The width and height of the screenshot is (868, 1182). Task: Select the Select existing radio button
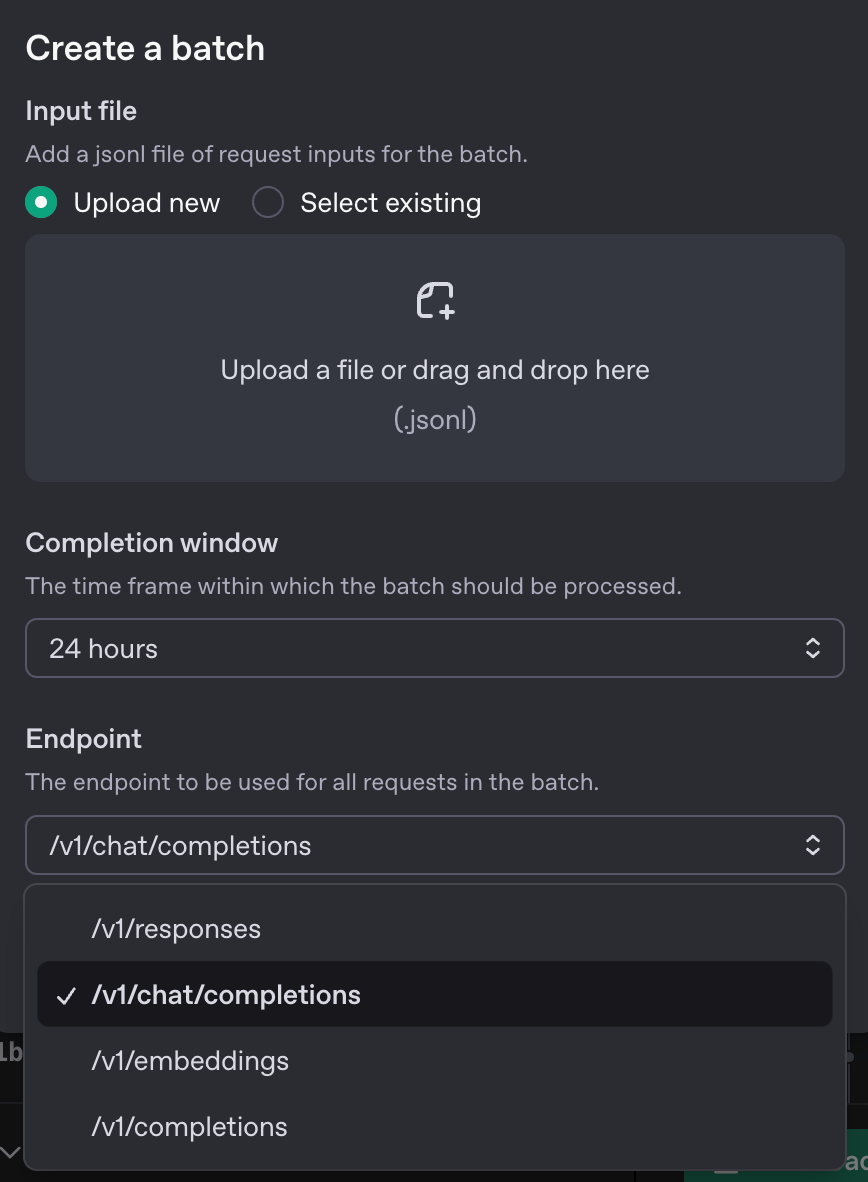[x=267, y=202]
